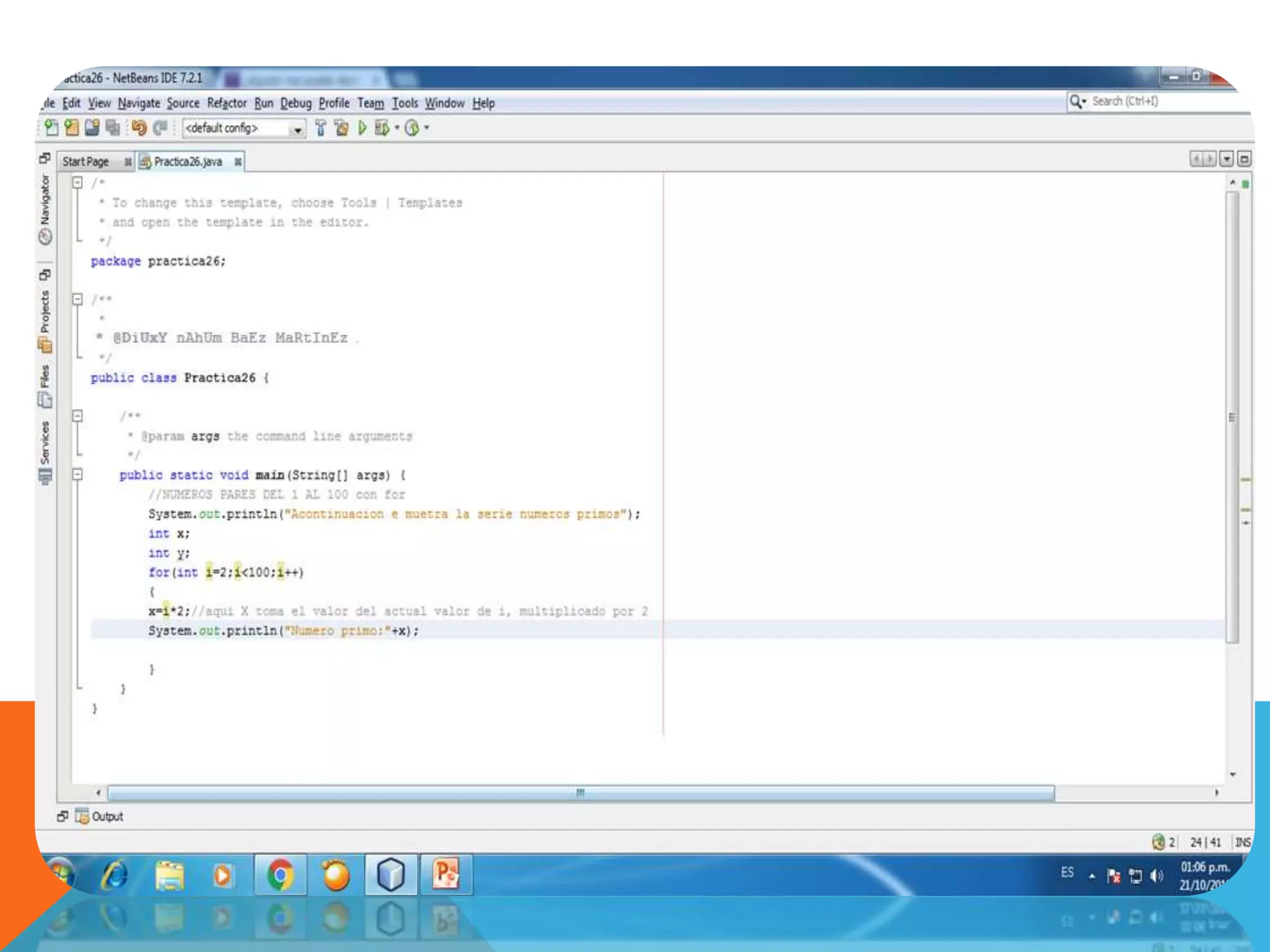Collapse the author Javadoc comment fold

78,299
